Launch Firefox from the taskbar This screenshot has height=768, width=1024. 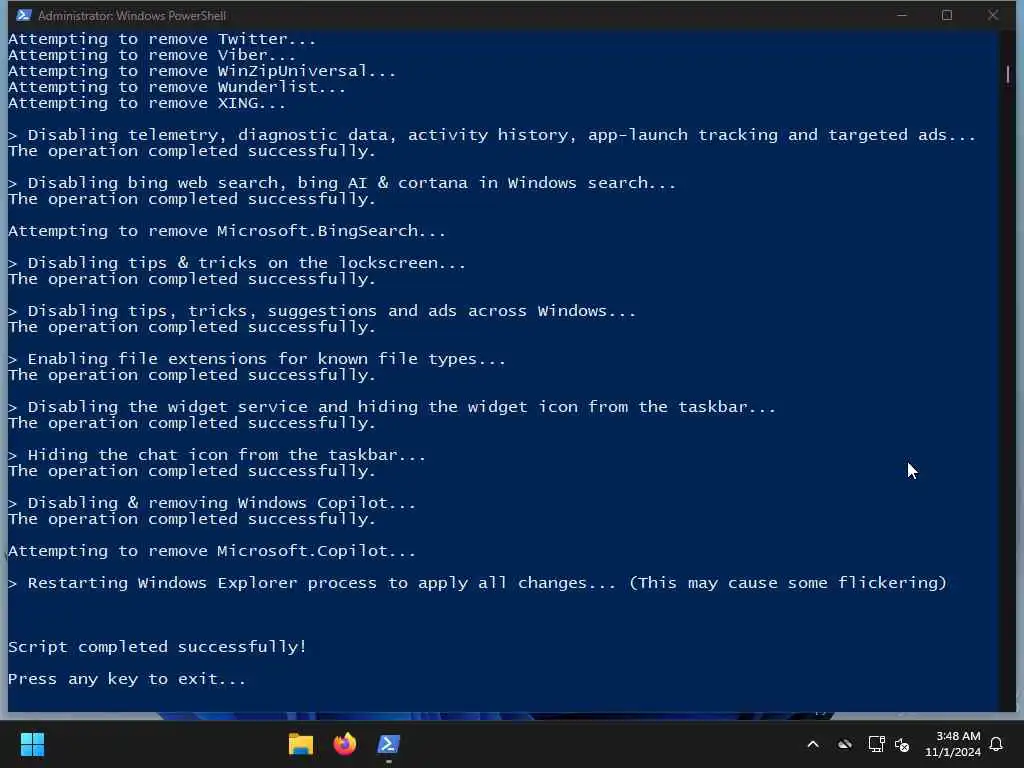click(x=345, y=744)
